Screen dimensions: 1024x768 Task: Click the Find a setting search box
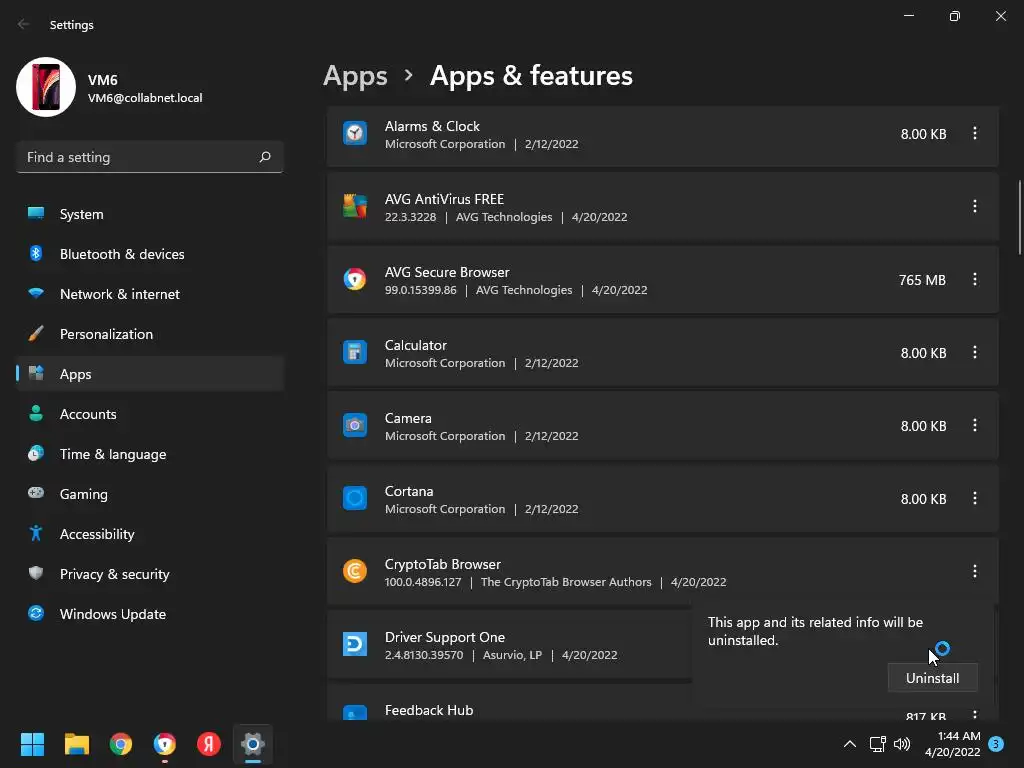150,157
